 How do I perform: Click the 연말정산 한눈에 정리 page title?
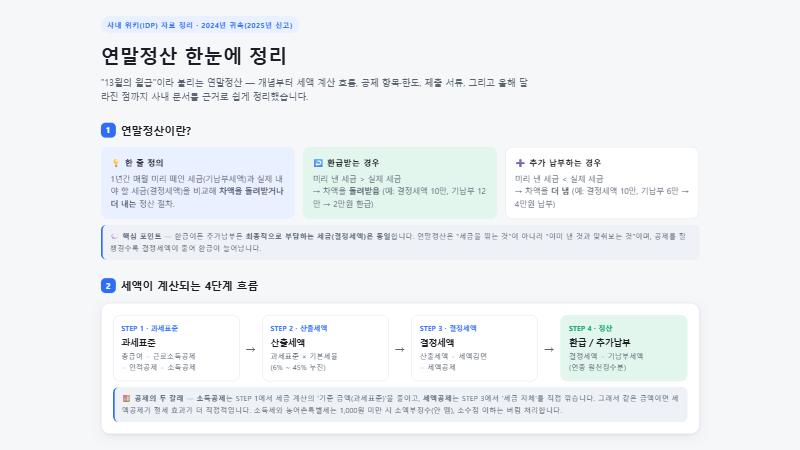click(194, 56)
